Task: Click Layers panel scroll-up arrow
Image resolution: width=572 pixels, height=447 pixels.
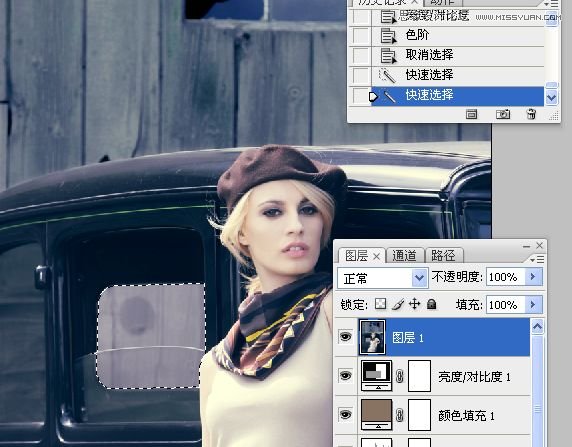Action: [537, 327]
